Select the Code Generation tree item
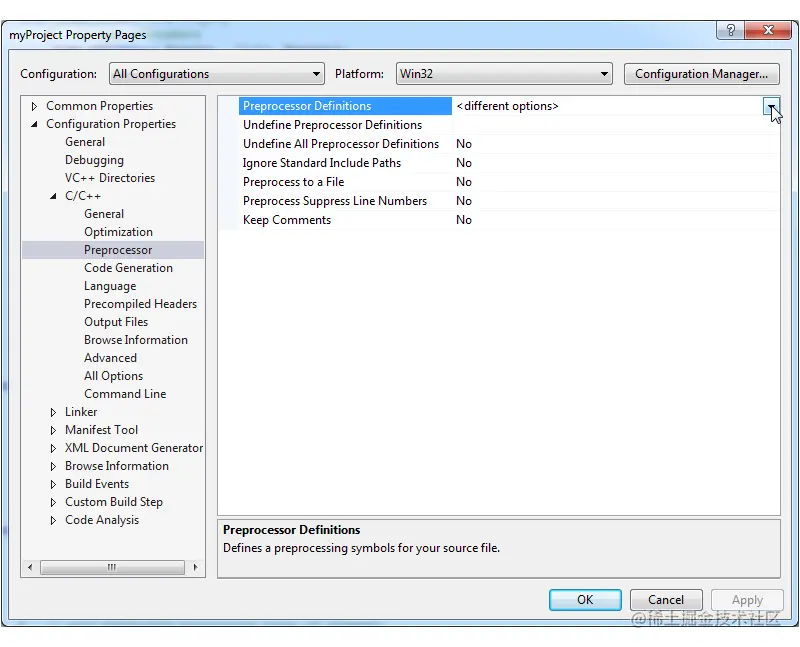800x647 pixels. [x=128, y=268]
